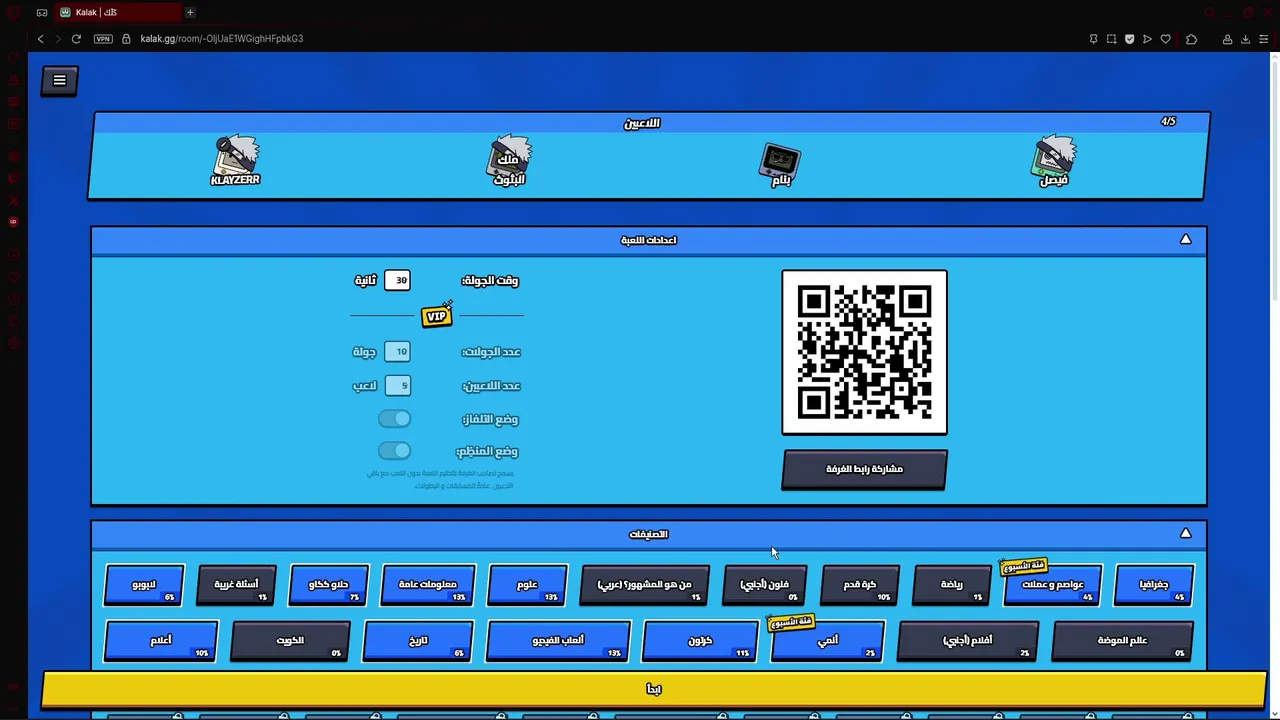1280x720 pixels.
Task: Toggle the أسئلة غريبة category
Action: click(237, 585)
